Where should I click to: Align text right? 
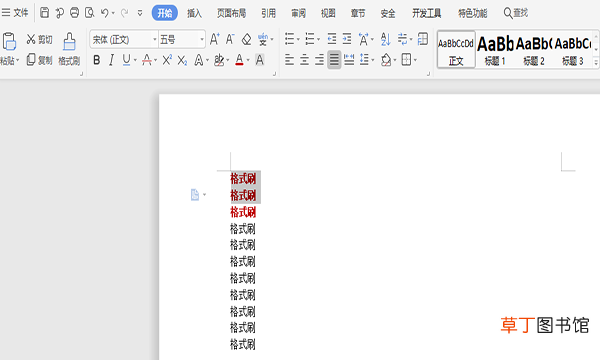pos(320,60)
